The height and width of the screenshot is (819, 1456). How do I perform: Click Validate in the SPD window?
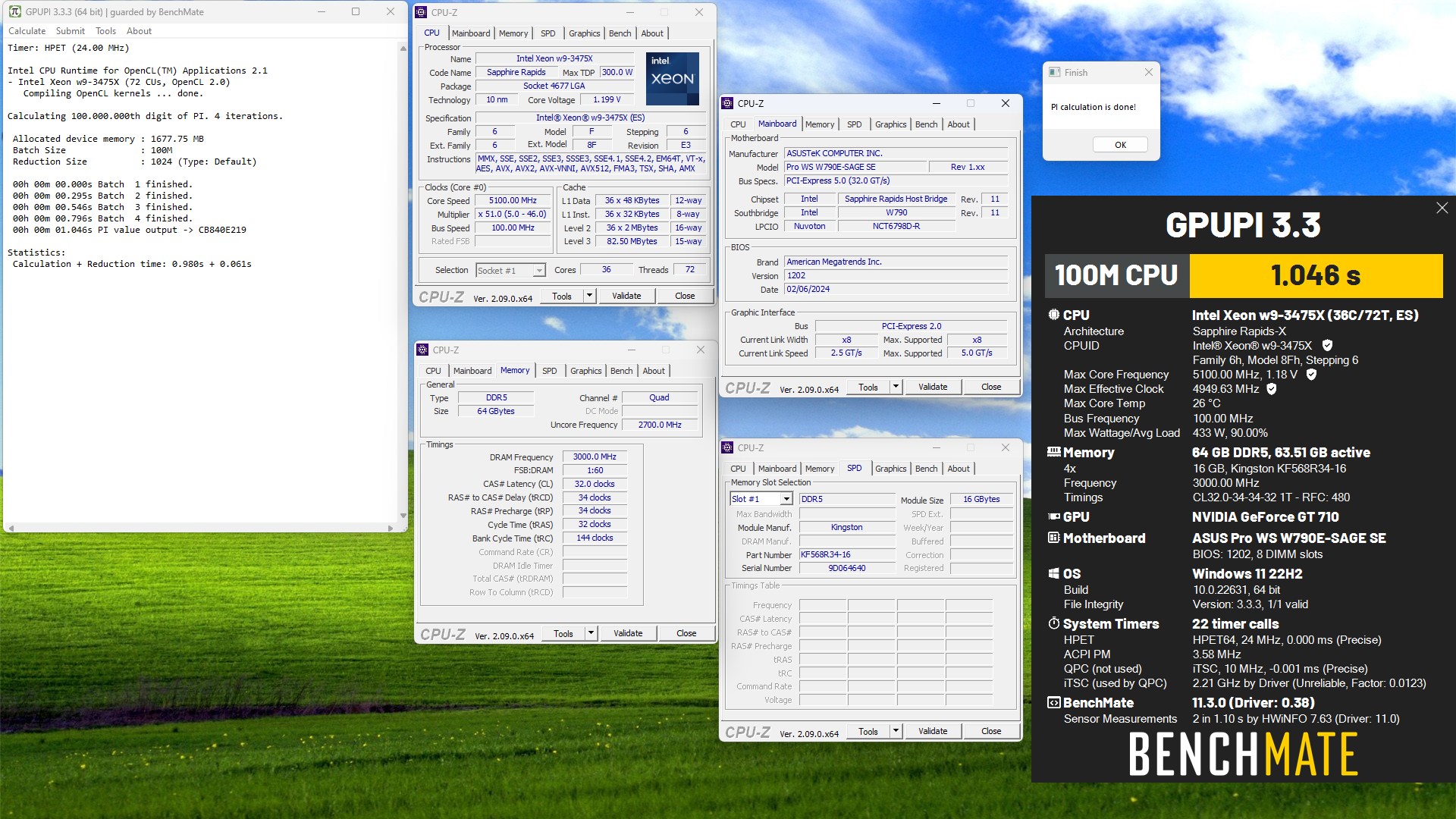point(933,731)
